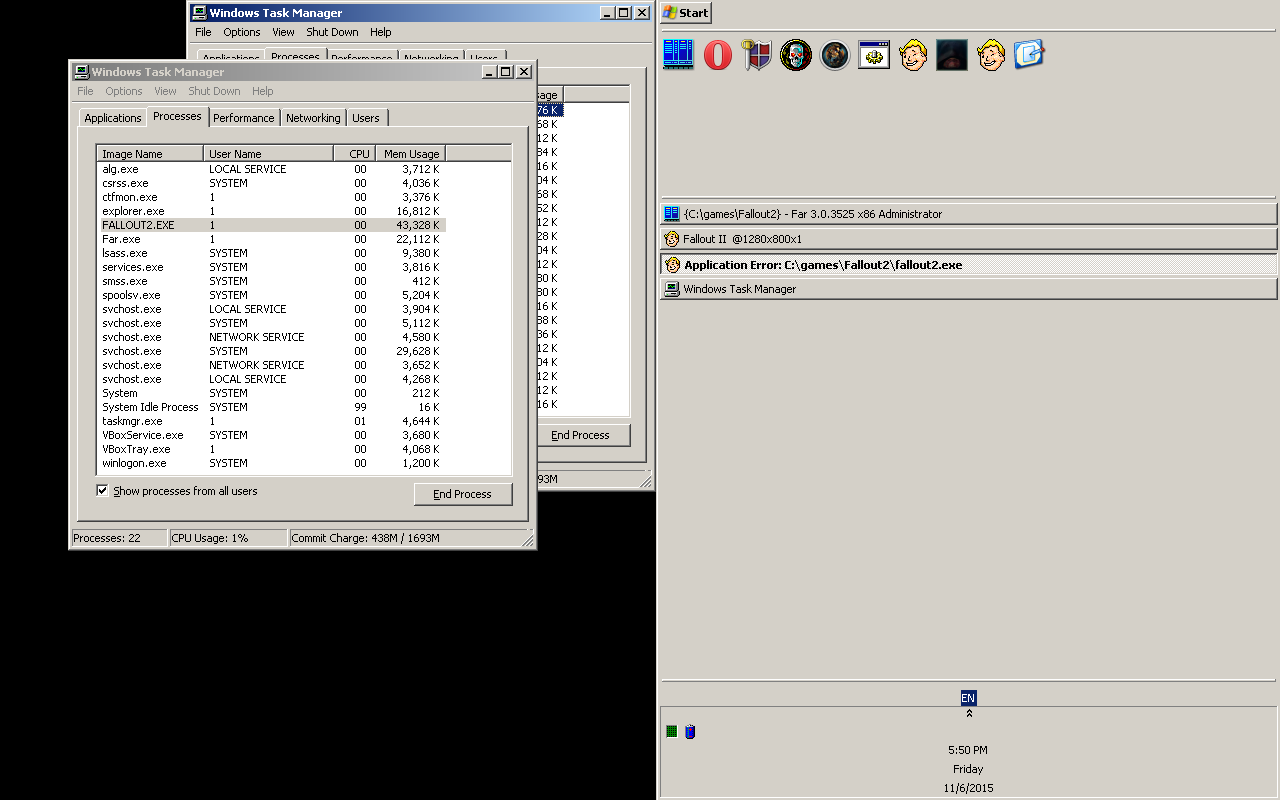Sort processes by Image Name column

click(150, 154)
